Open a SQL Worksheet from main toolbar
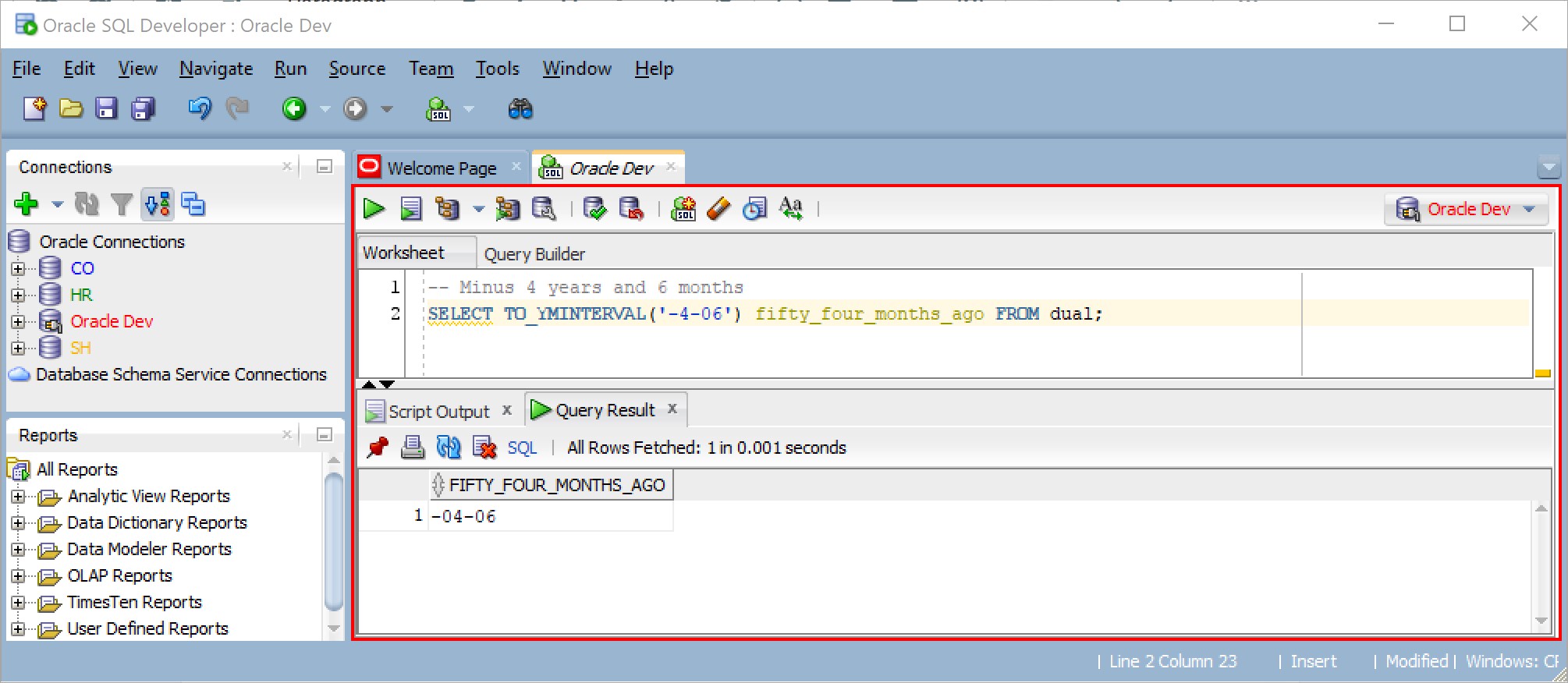The width and height of the screenshot is (1568, 683). (438, 108)
